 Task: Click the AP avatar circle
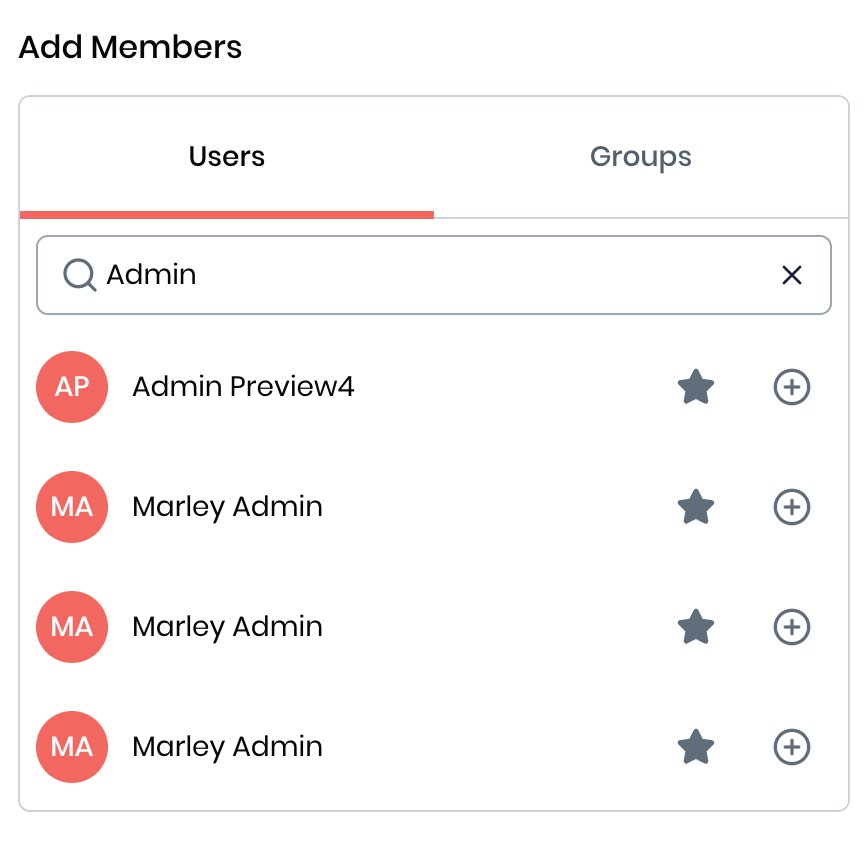[72, 387]
